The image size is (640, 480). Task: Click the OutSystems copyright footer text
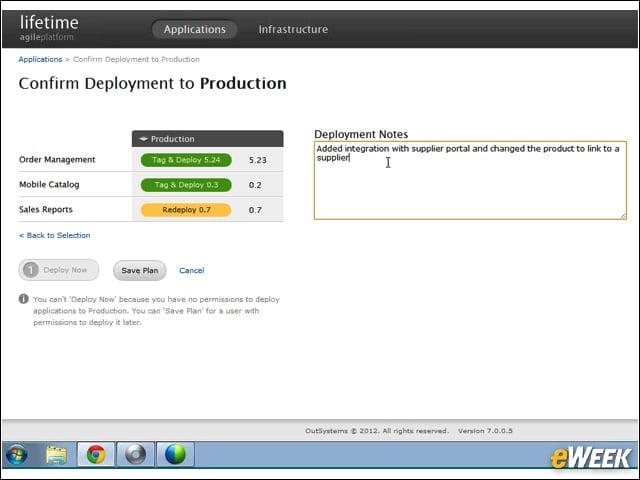[x=376, y=431]
